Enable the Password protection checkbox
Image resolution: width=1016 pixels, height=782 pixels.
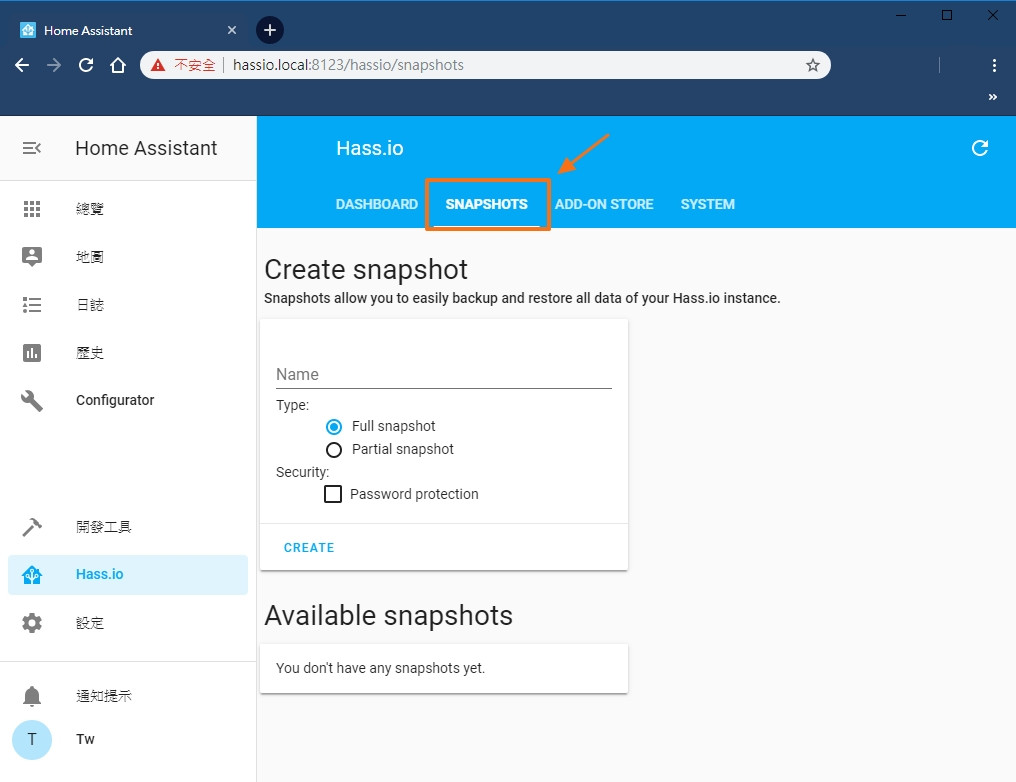(333, 494)
